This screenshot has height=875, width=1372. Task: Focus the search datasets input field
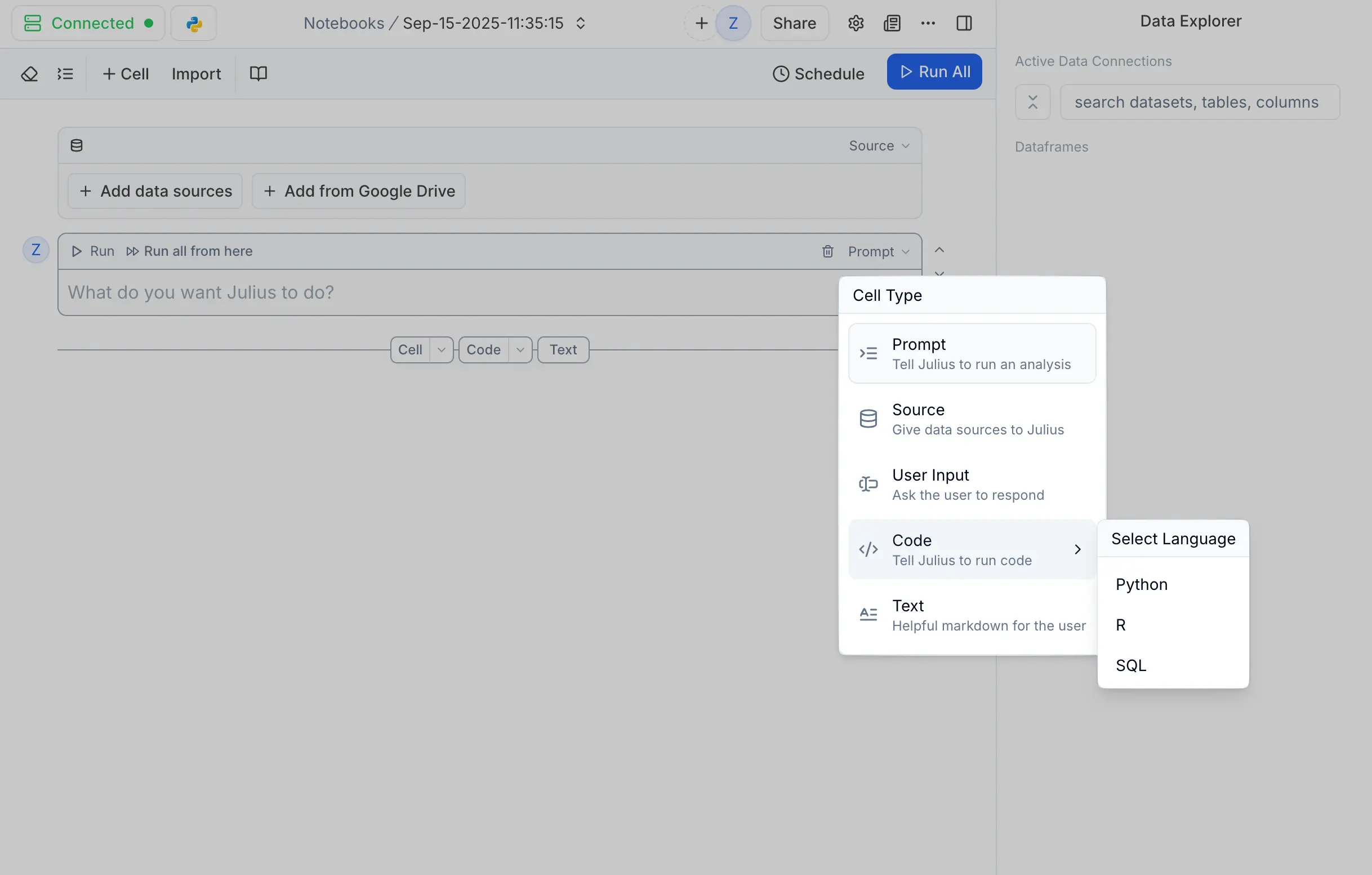(x=1199, y=102)
